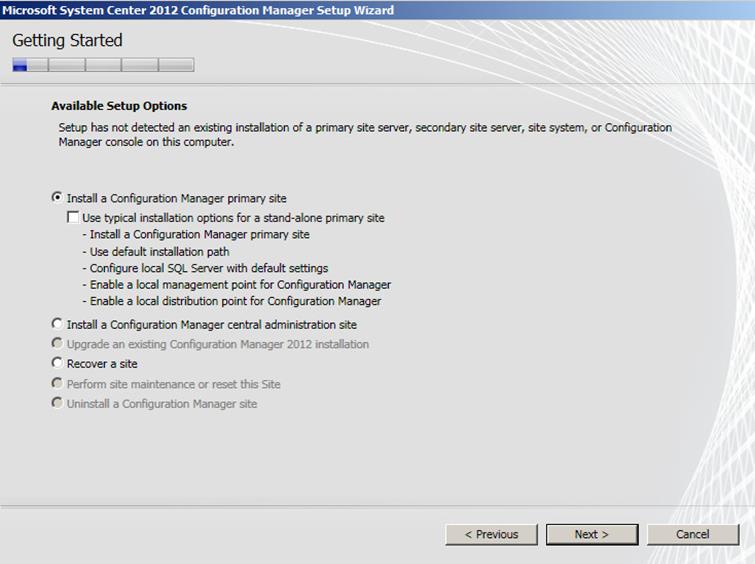Select Install a Configuration Manager primary site
The image size is (755, 564).
click(x=57, y=198)
